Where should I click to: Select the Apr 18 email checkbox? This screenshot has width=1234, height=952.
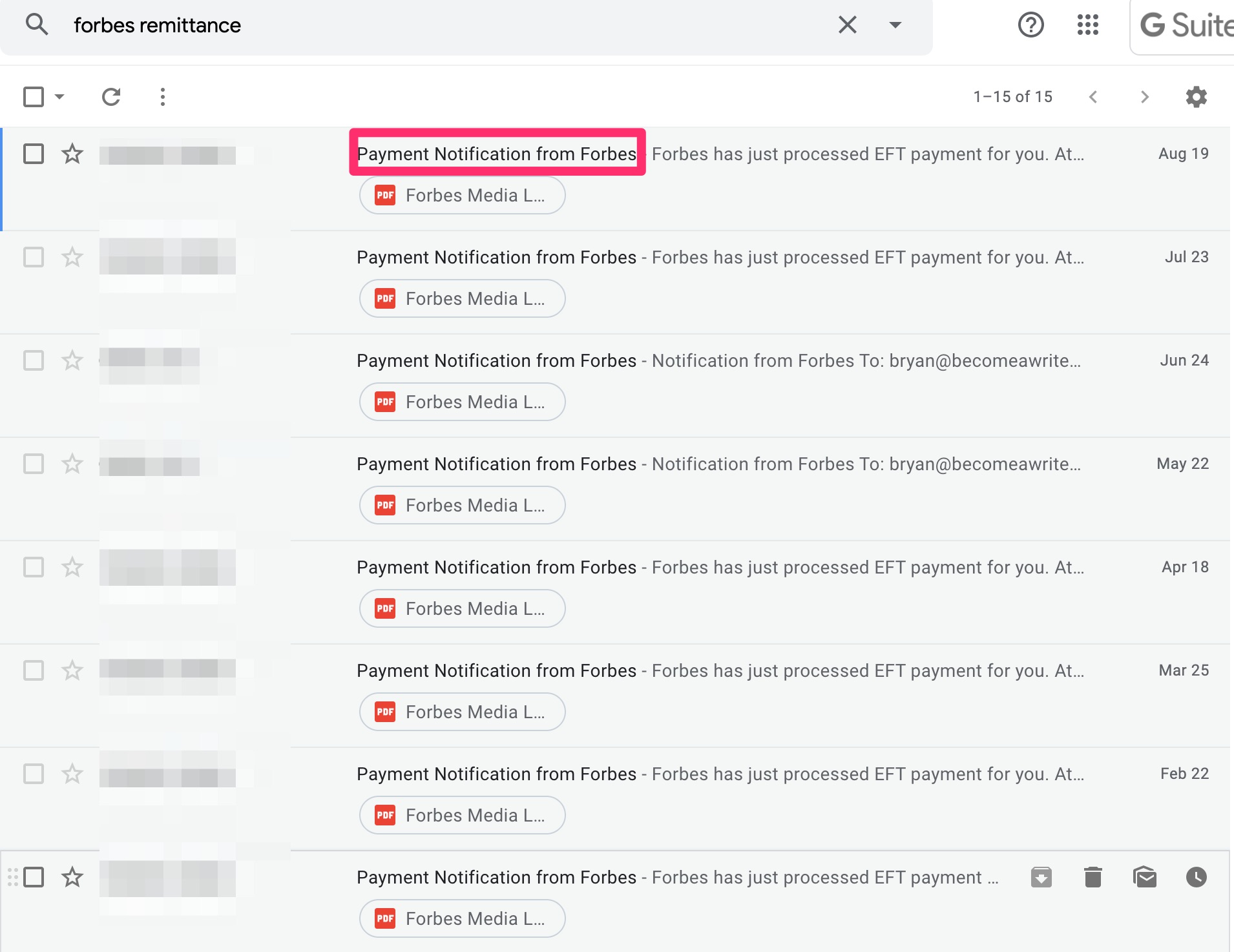click(34, 567)
